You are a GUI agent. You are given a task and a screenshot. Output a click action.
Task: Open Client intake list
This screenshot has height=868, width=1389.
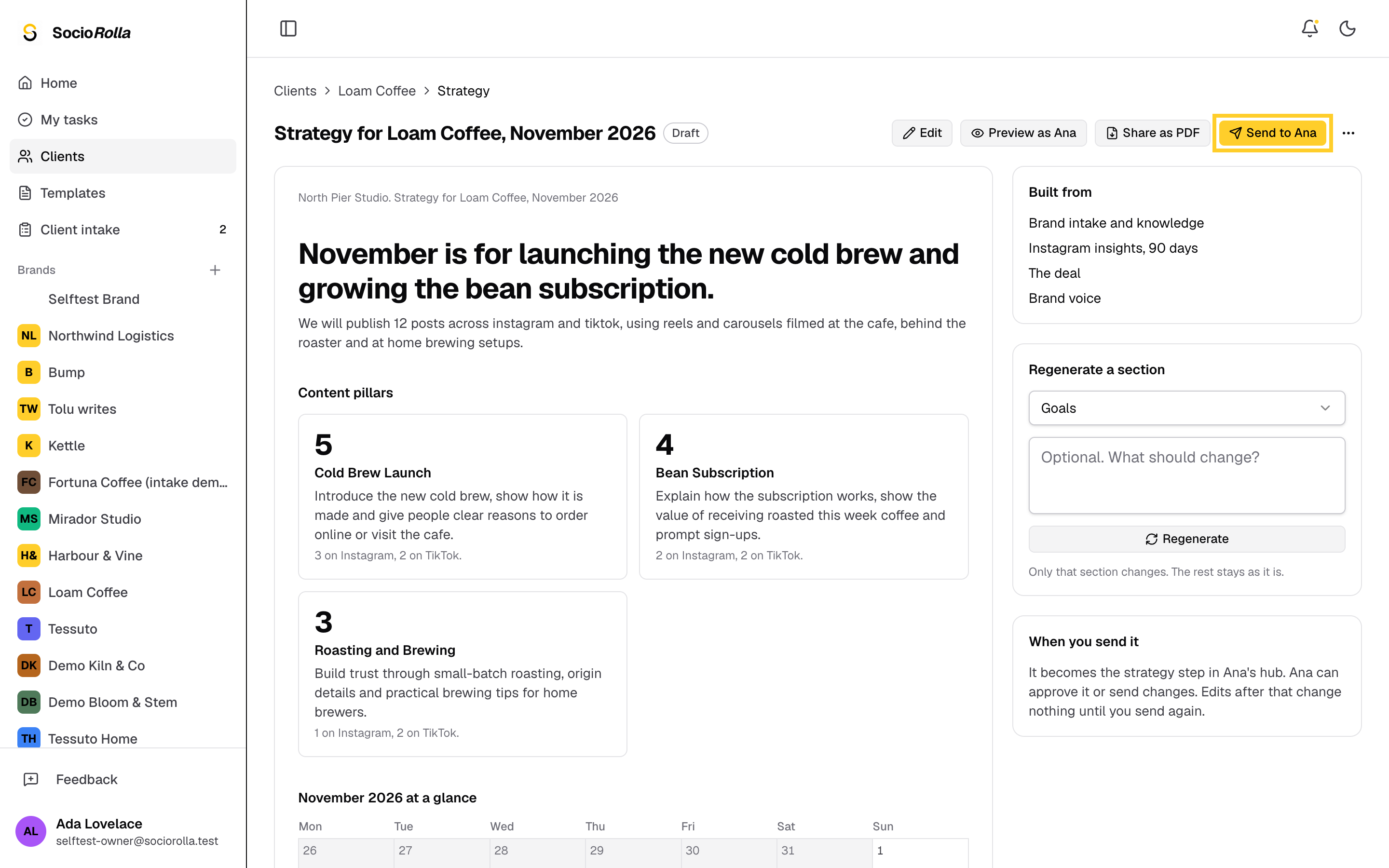tap(123, 230)
